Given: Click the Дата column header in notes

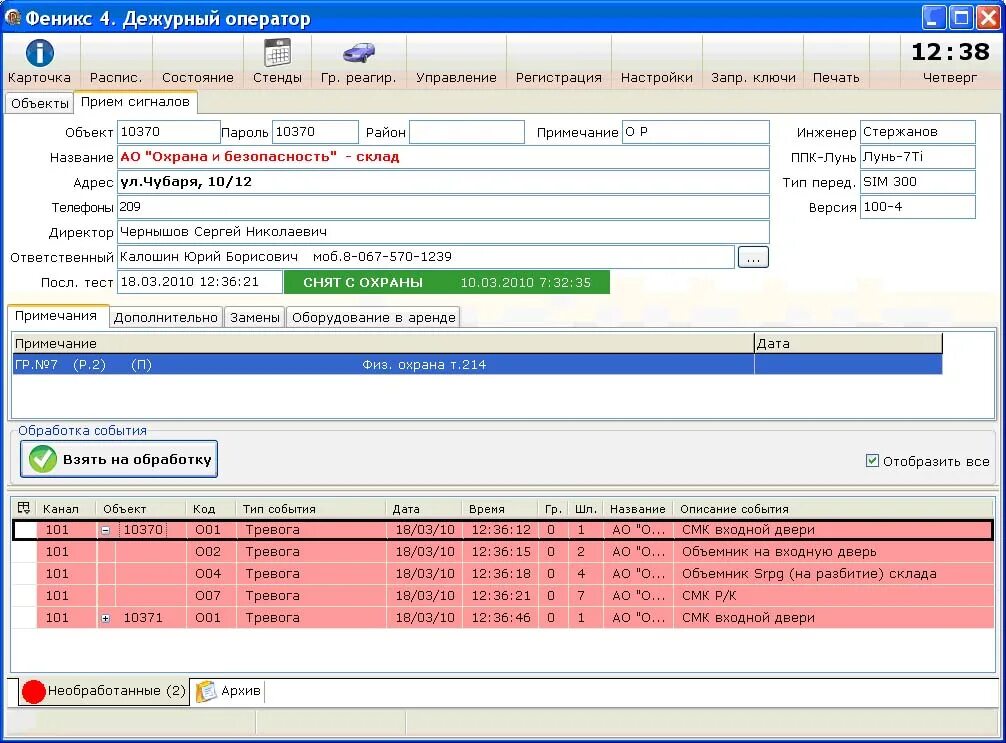Looking at the screenshot, I should [x=848, y=344].
